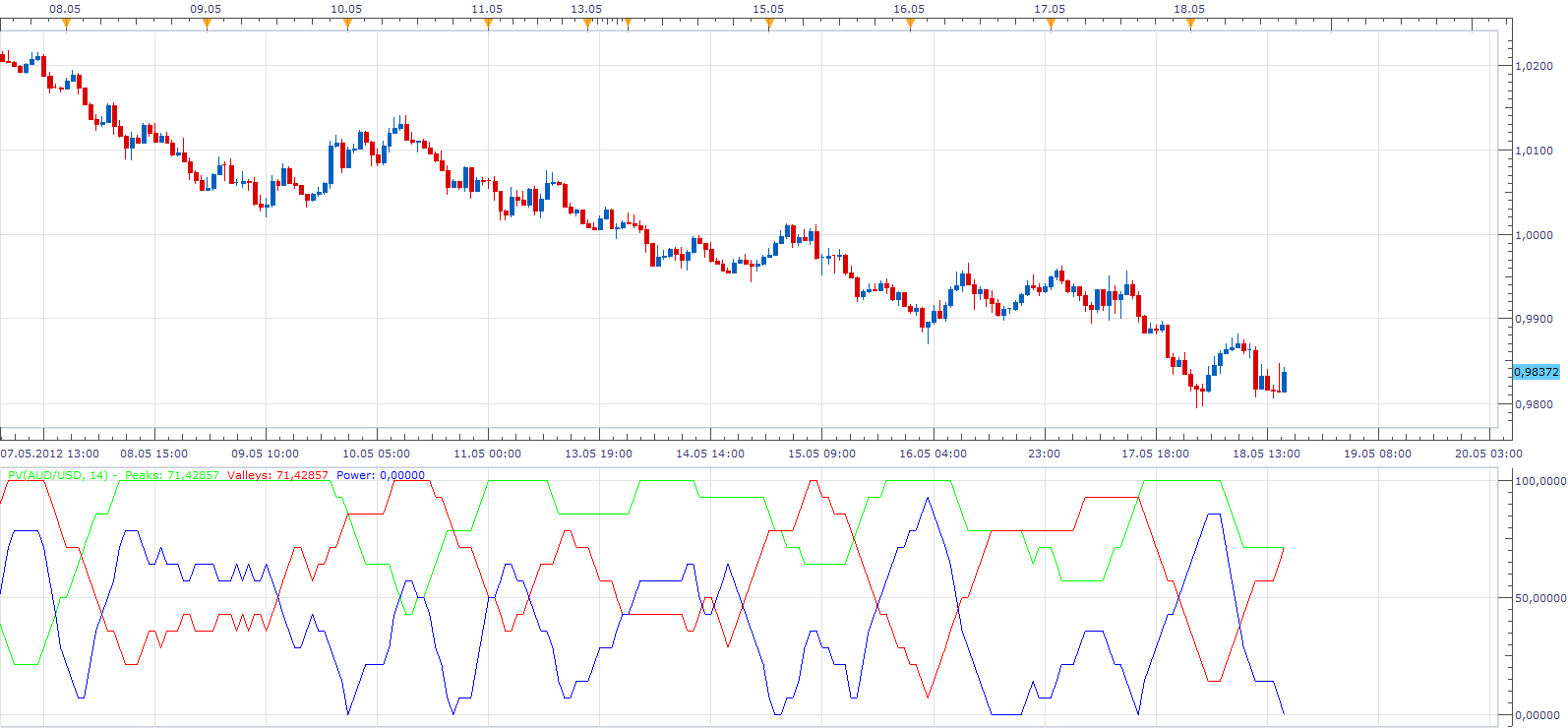
Task: Click the red Valleys value label
Action: [x=278, y=475]
